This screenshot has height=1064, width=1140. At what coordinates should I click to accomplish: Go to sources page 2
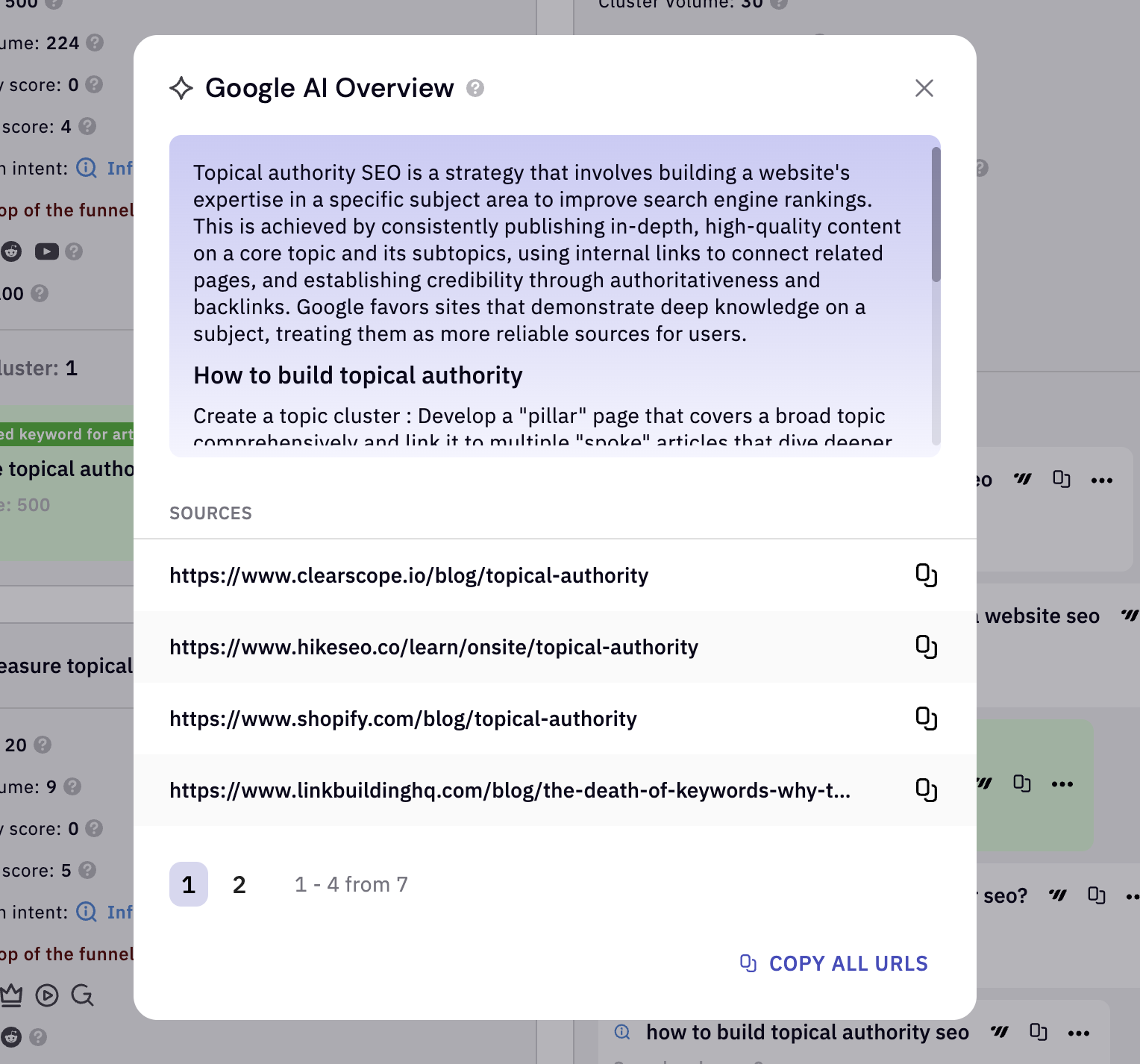(239, 884)
